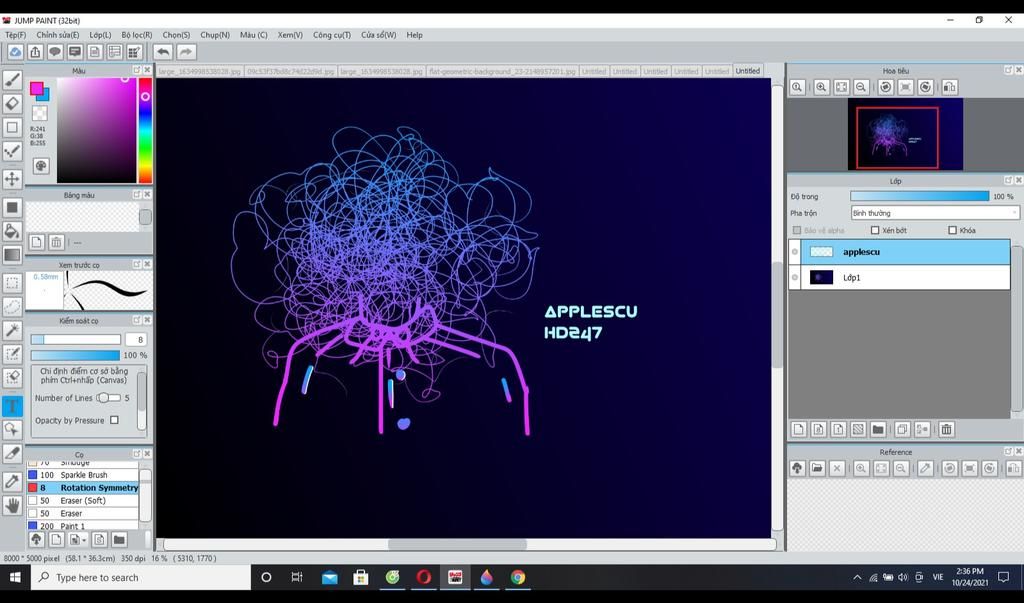Undock the Lớp layer panel
1024x603 pixels.
(1008, 180)
